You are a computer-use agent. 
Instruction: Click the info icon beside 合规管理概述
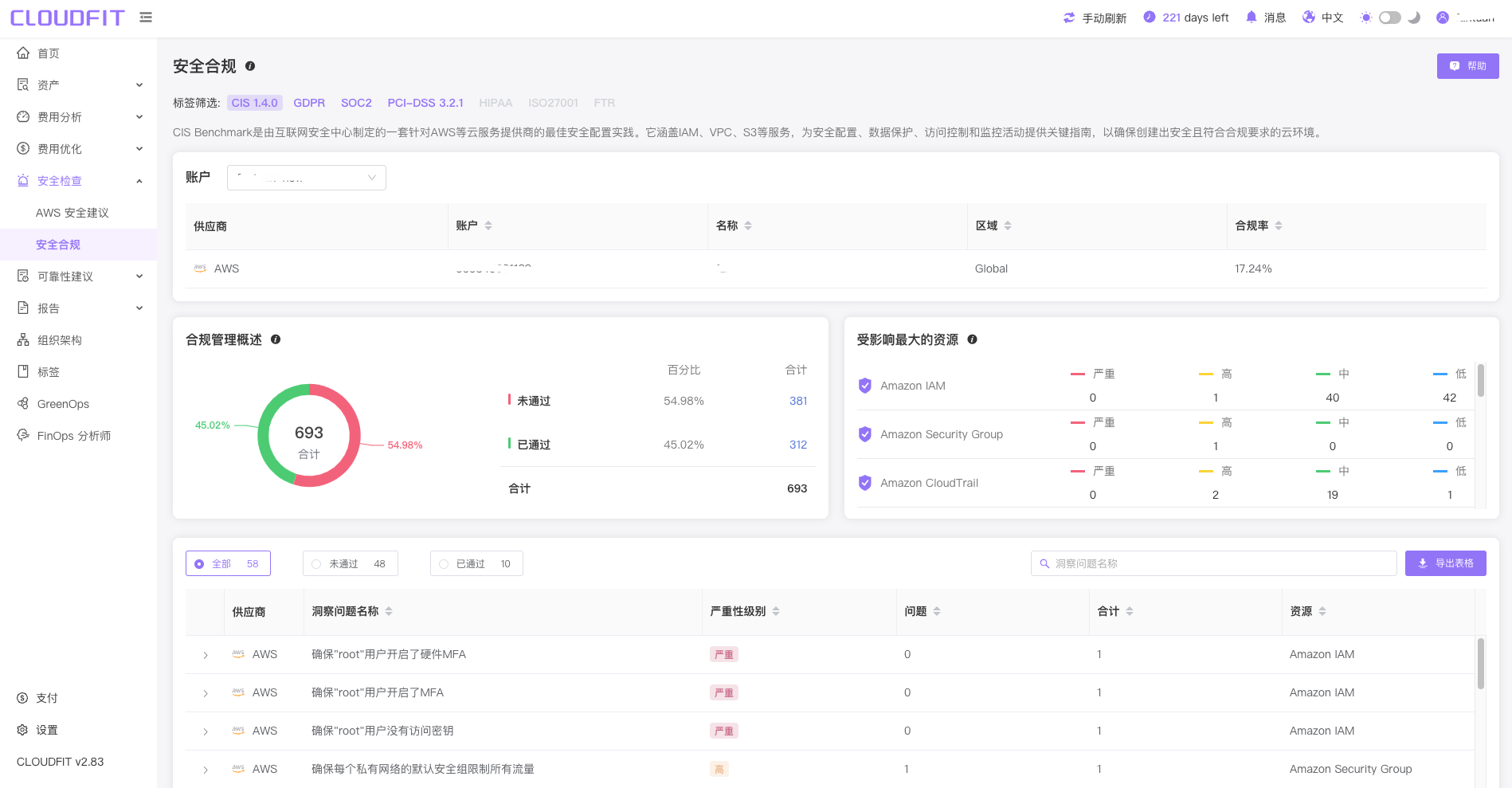[x=276, y=339]
